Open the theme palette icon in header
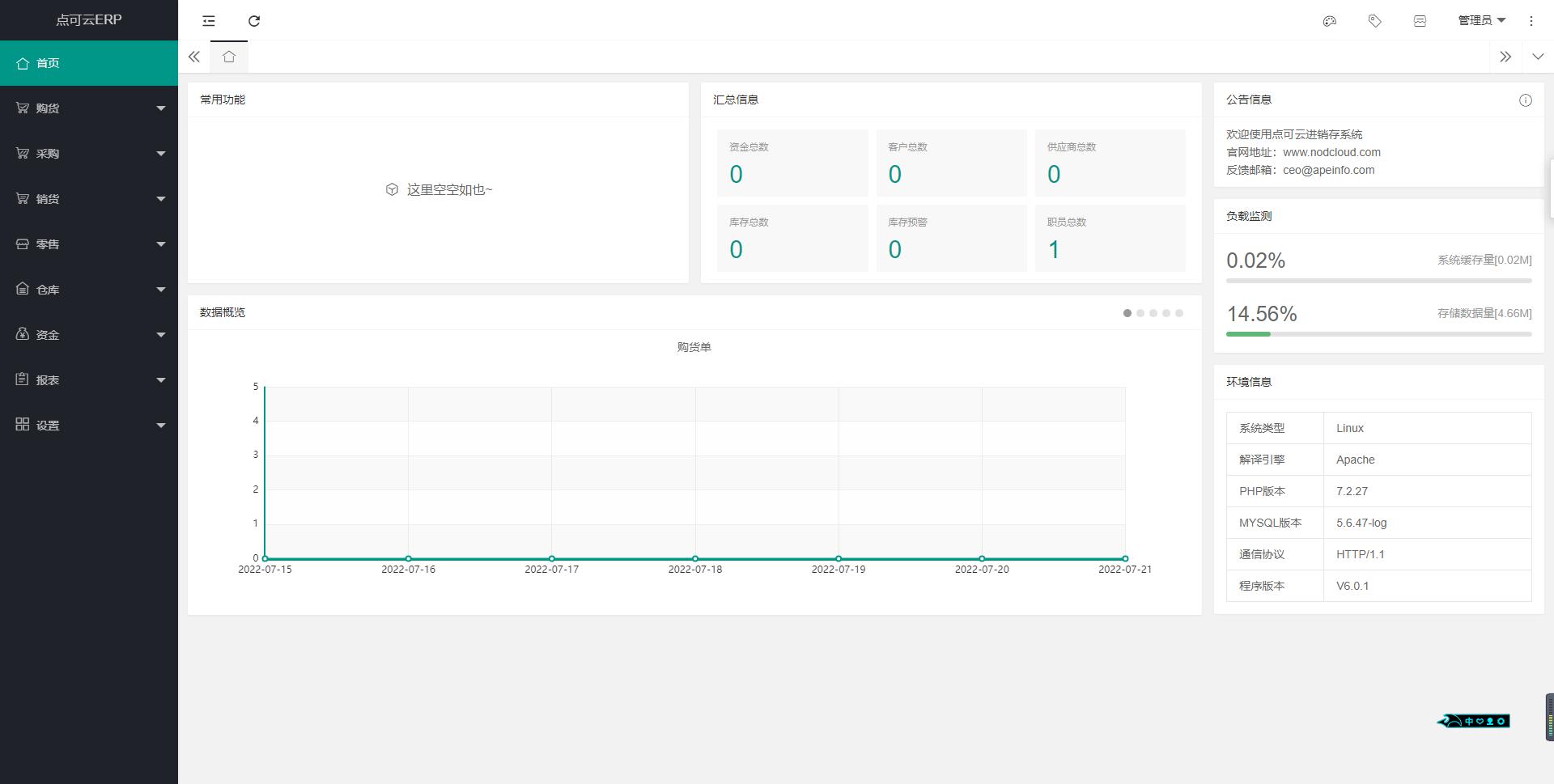 pos(1329,21)
